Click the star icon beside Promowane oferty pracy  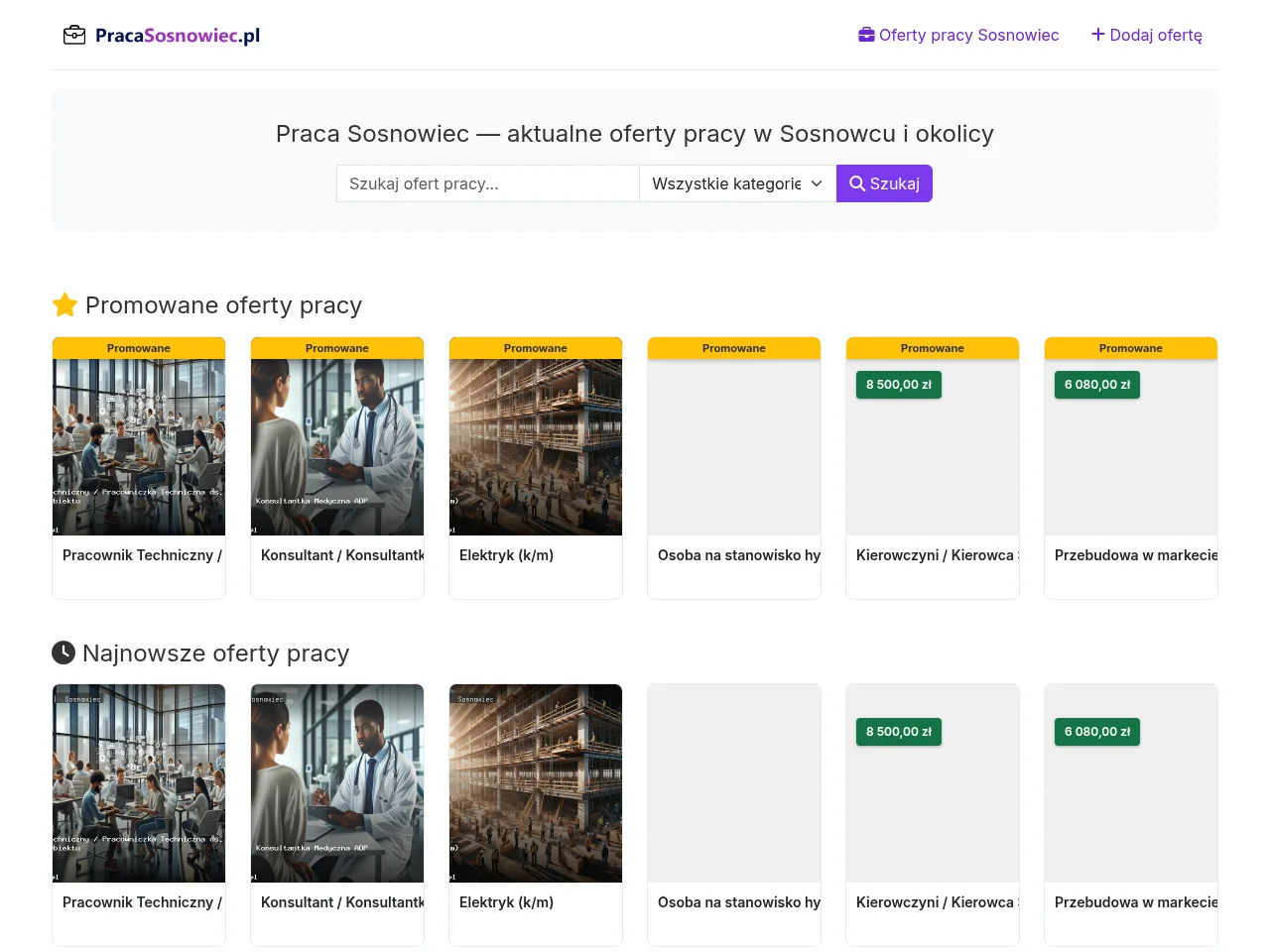(64, 305)
